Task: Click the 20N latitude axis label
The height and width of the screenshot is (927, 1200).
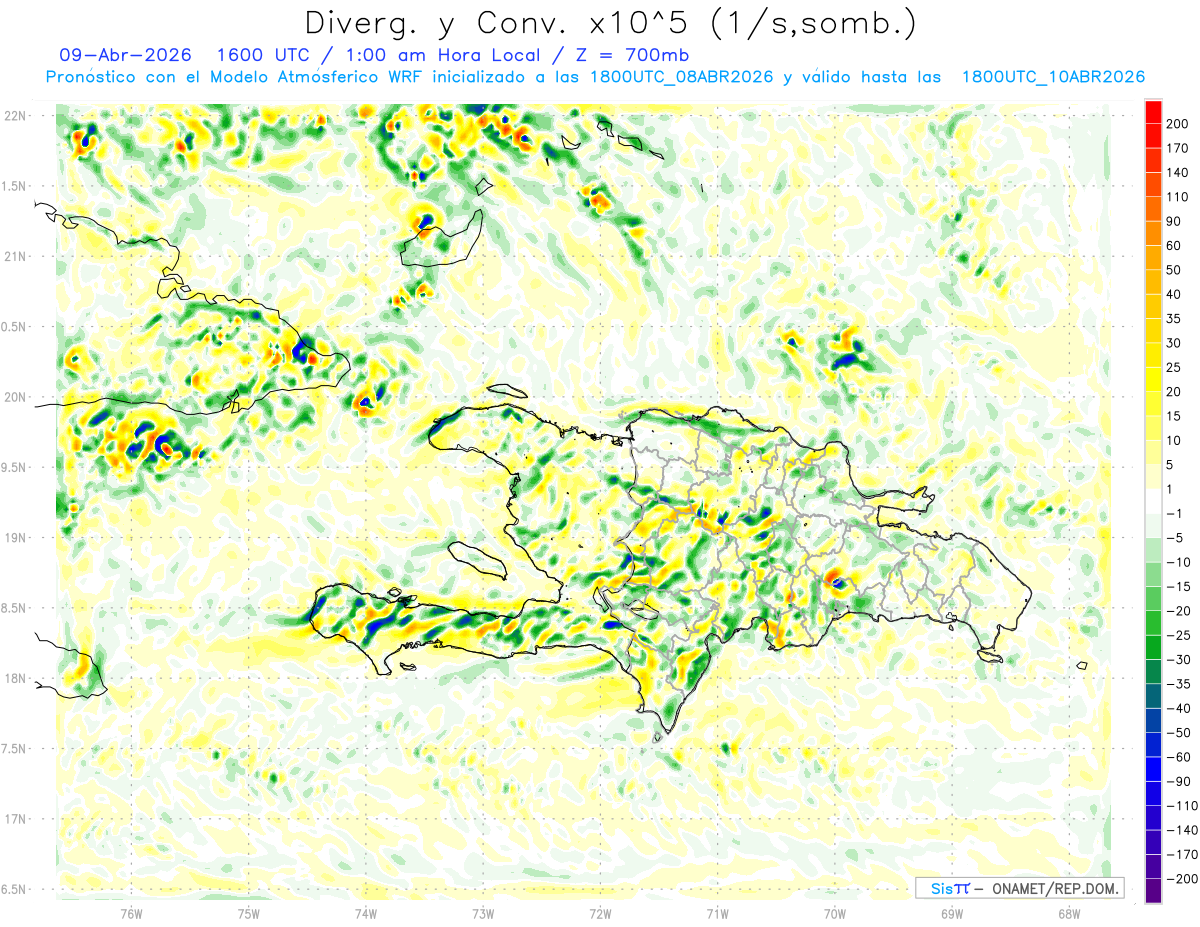Action: tap(14, 397)
